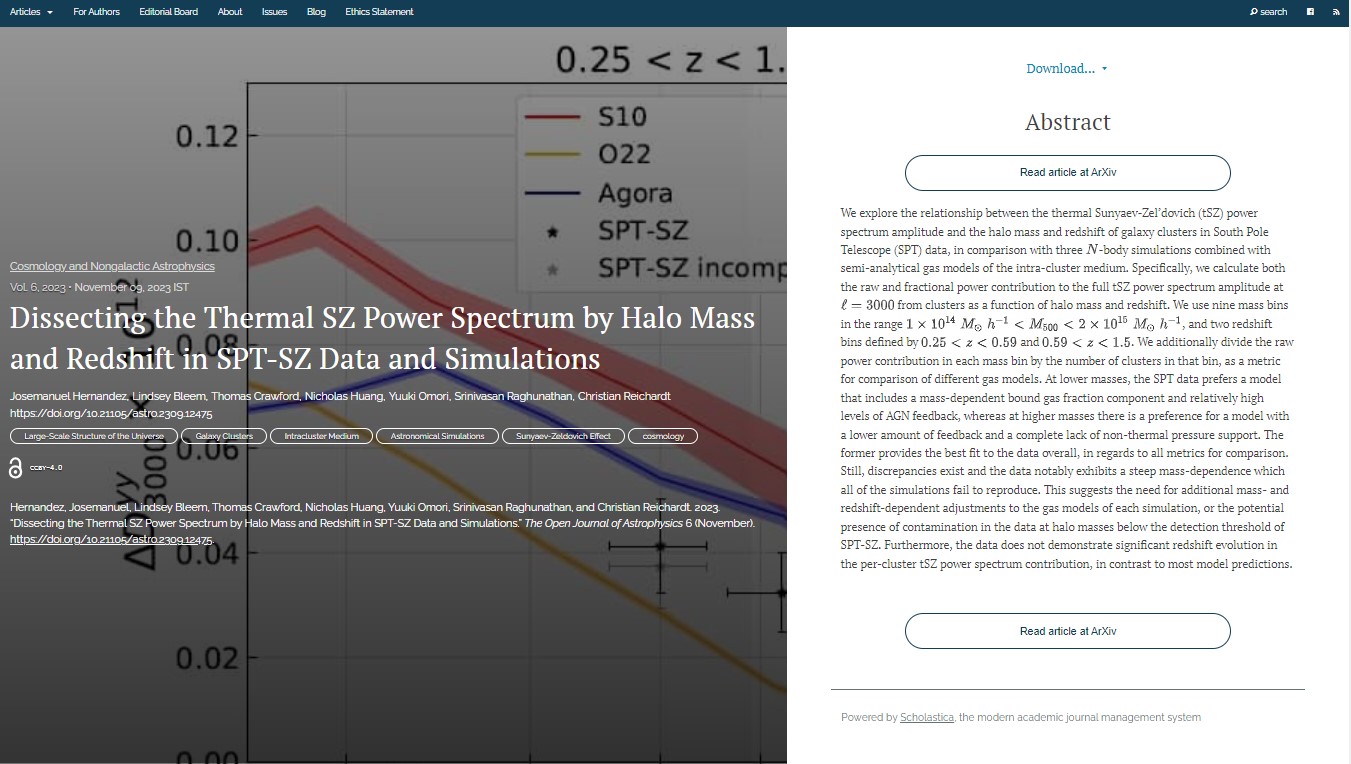Click the Large-Scale Structure of the Universe tag
1351x764 pixels.
point(94,436)
